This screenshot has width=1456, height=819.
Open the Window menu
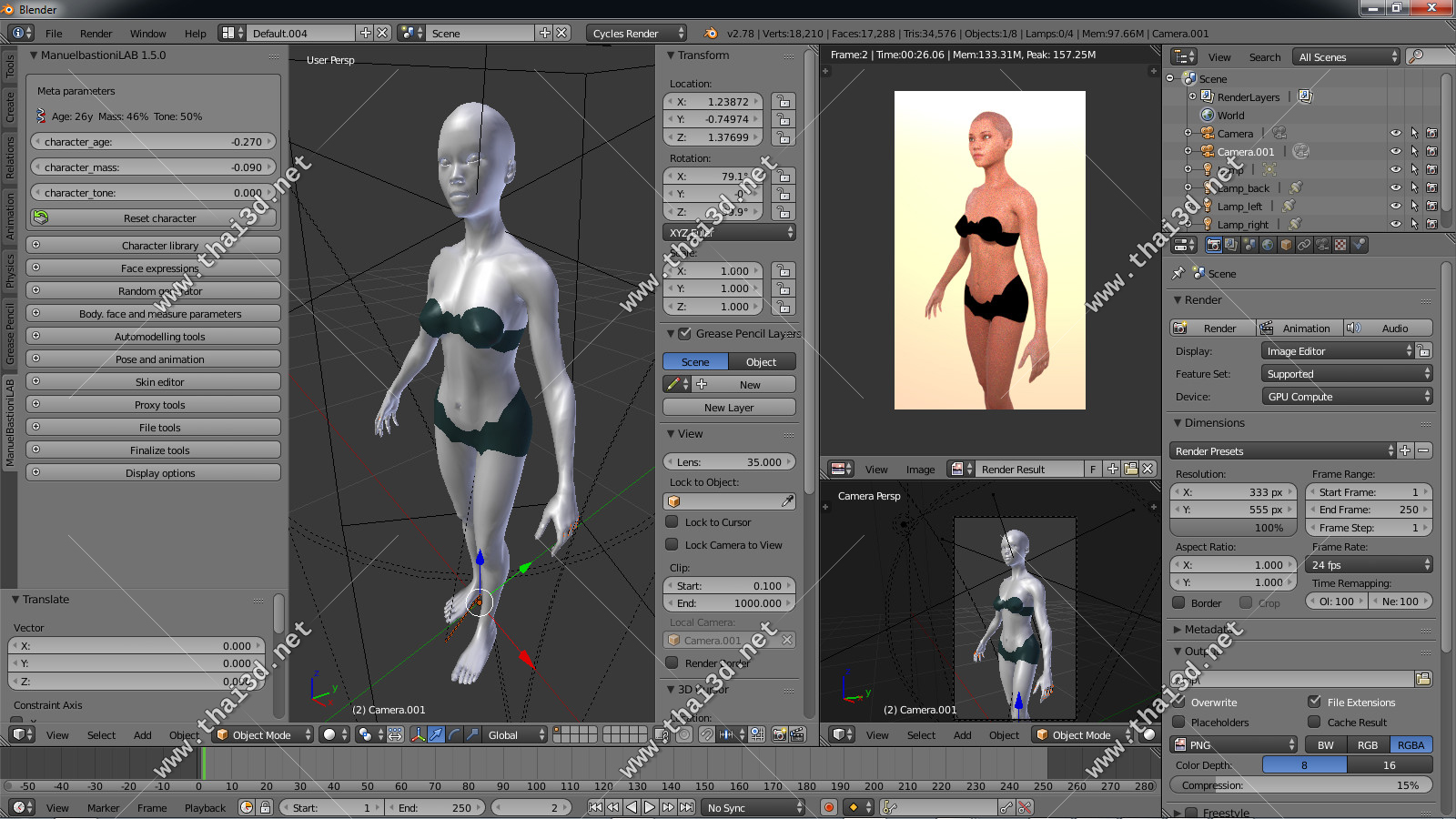147,34
